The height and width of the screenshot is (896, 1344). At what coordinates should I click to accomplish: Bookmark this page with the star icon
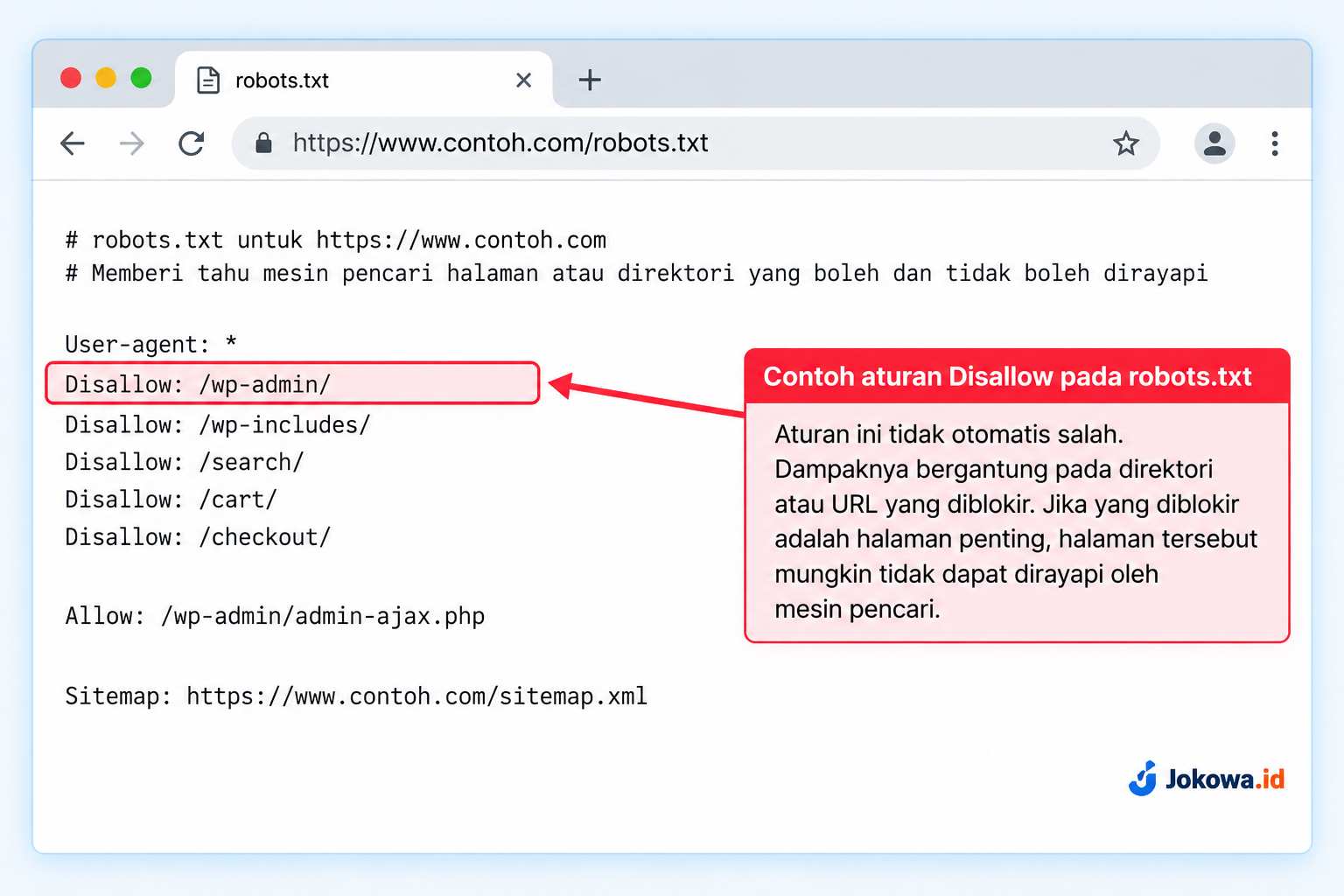(x=1126, y=143)
